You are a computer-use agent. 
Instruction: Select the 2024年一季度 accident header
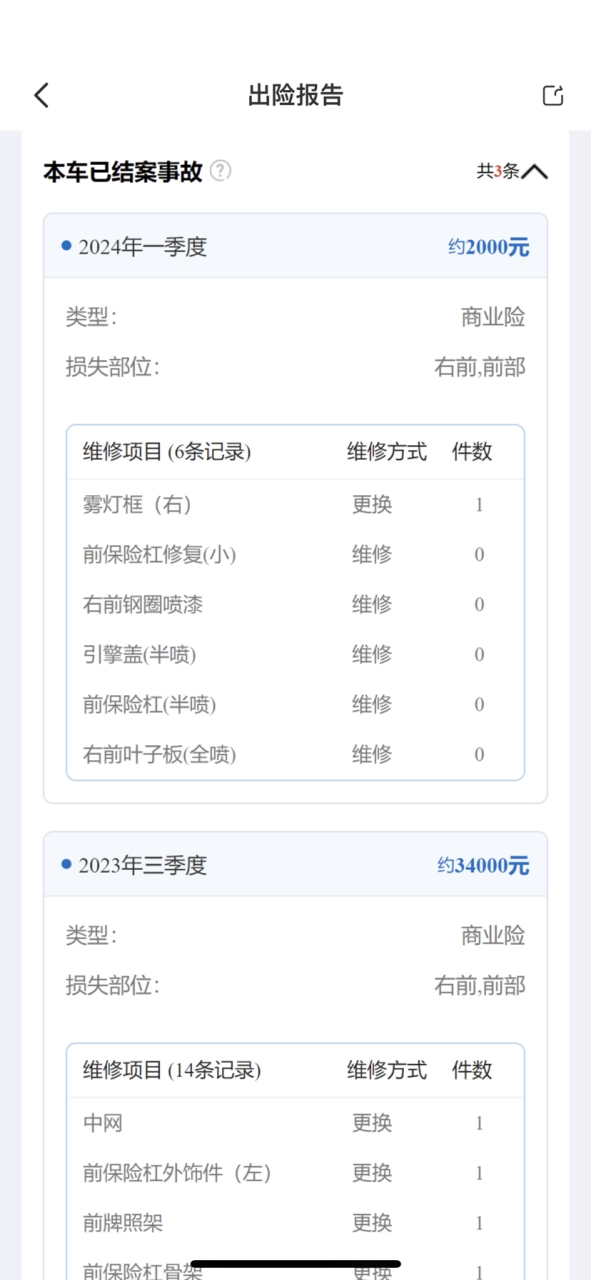[x=295, y=247]
